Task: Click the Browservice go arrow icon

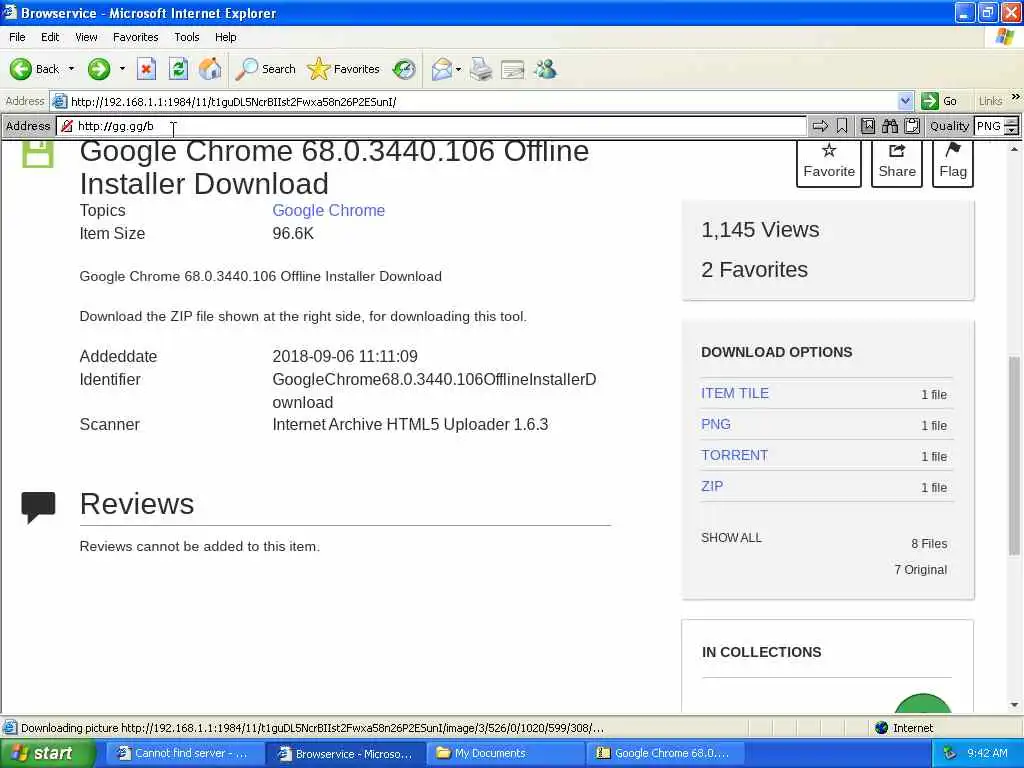Action: click(x=820, y=126)
